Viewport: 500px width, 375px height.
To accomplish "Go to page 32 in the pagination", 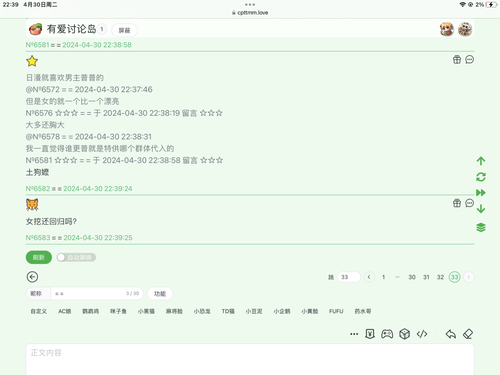I will tap(440, 277).
